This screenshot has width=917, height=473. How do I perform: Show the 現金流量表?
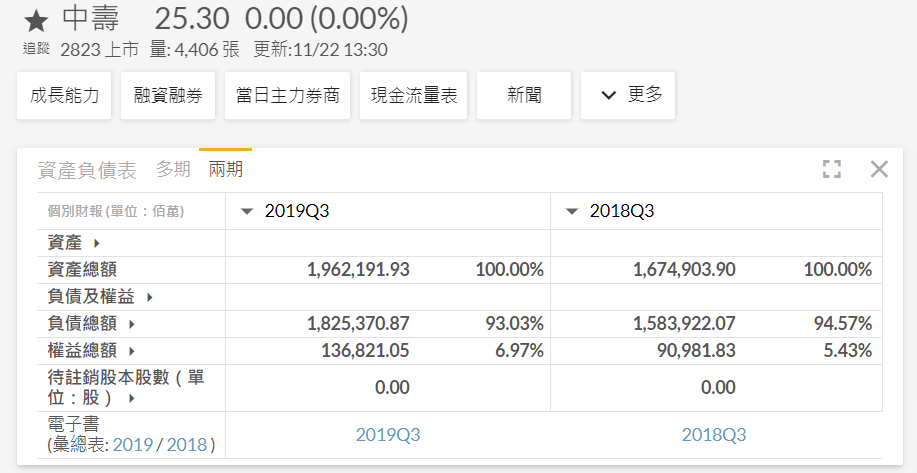tap(414, 95)
